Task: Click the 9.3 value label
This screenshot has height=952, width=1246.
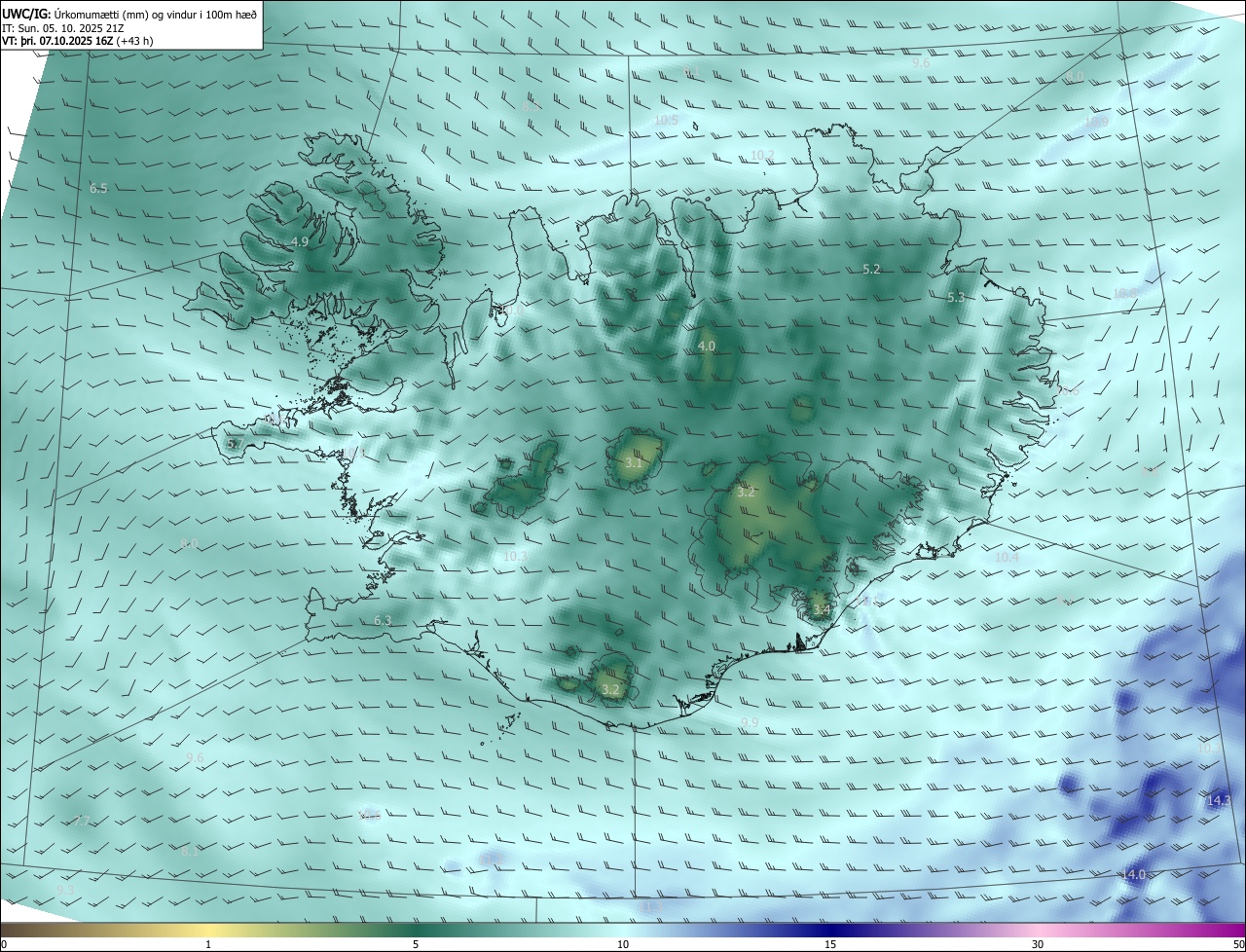Action: tap(65, 890)
